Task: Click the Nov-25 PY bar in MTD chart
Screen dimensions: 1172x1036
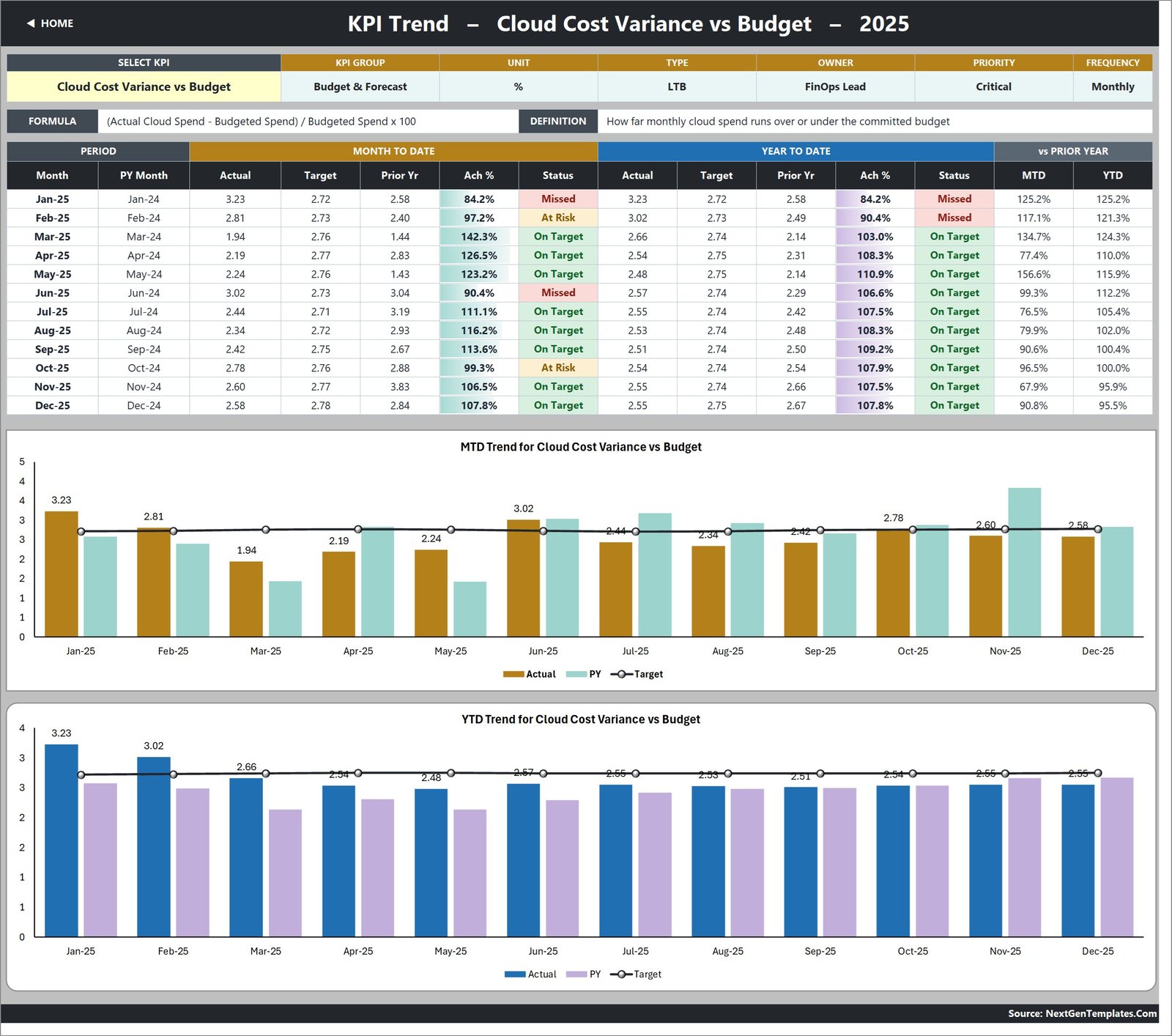Action: point(1025,562)
